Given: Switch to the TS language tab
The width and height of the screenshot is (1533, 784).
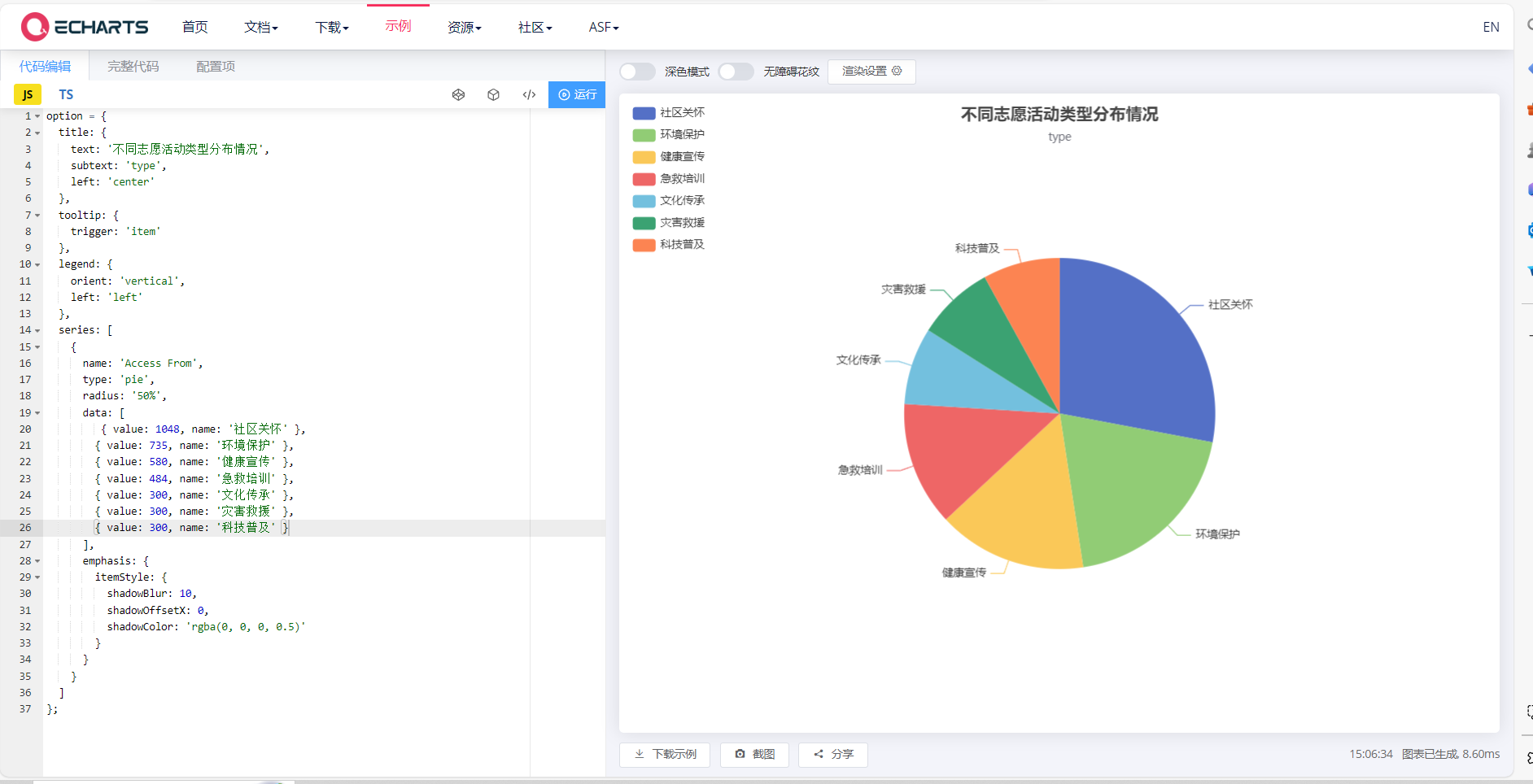Looking at the screenshot, I should click(66, 94).
